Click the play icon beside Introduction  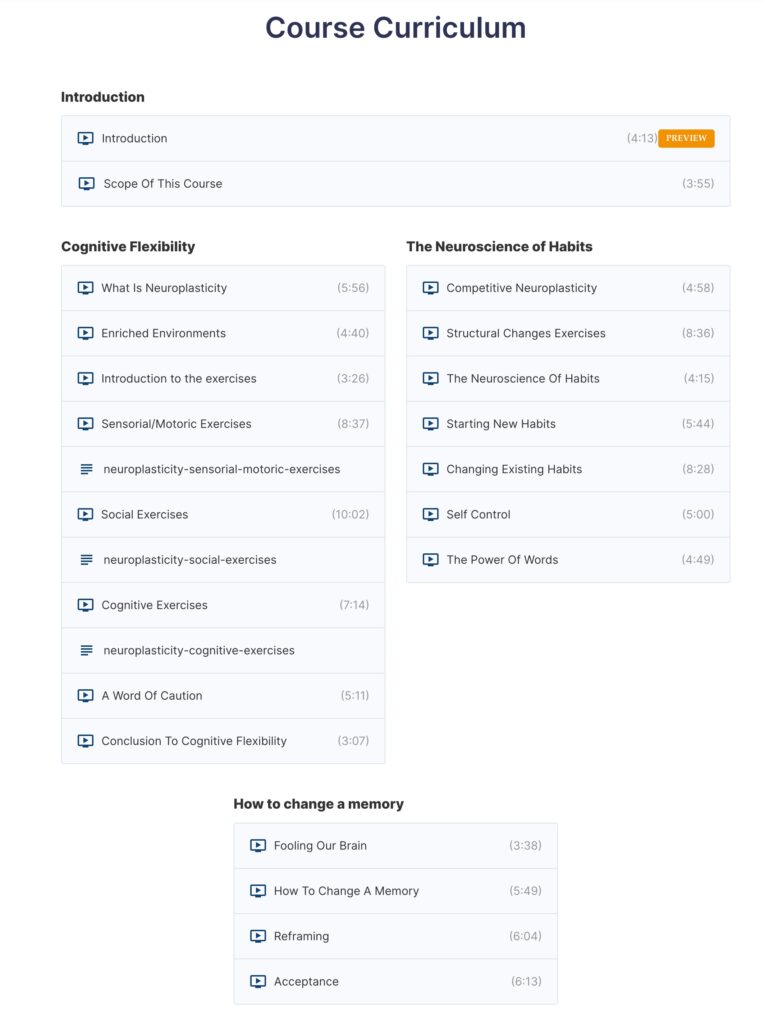tap(85, 138)
